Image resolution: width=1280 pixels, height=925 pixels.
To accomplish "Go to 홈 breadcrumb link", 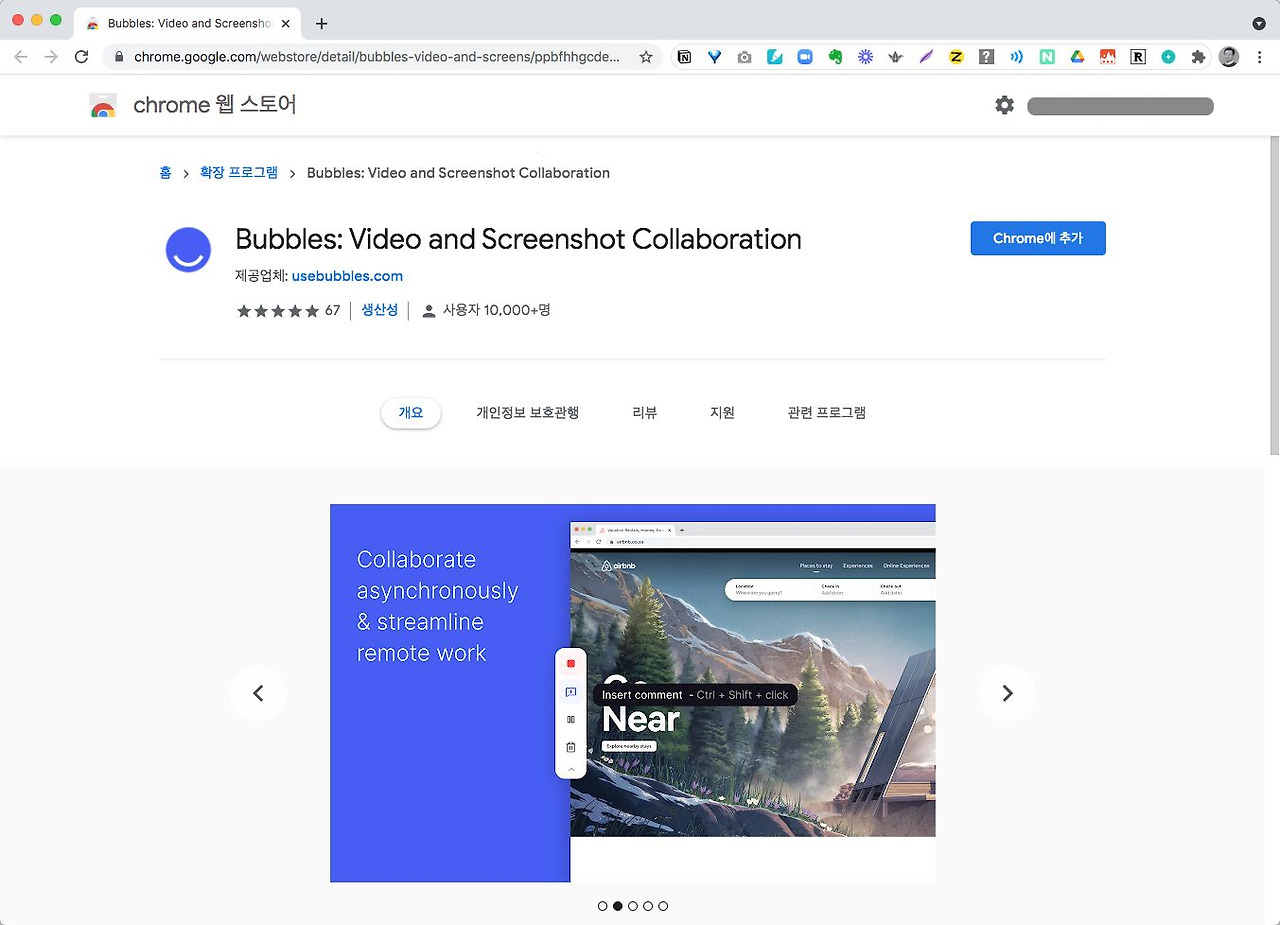I will click(165, 173).
